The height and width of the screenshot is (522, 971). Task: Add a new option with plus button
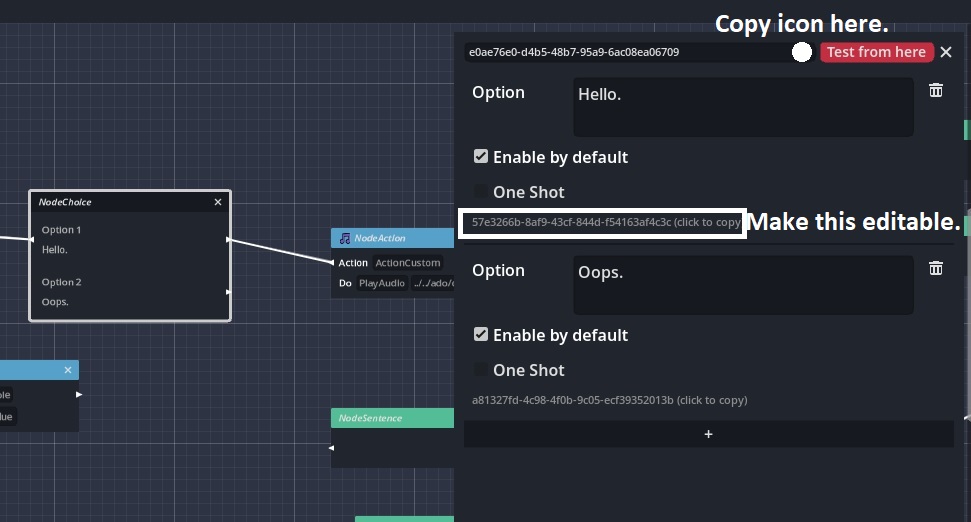(708, 434)
